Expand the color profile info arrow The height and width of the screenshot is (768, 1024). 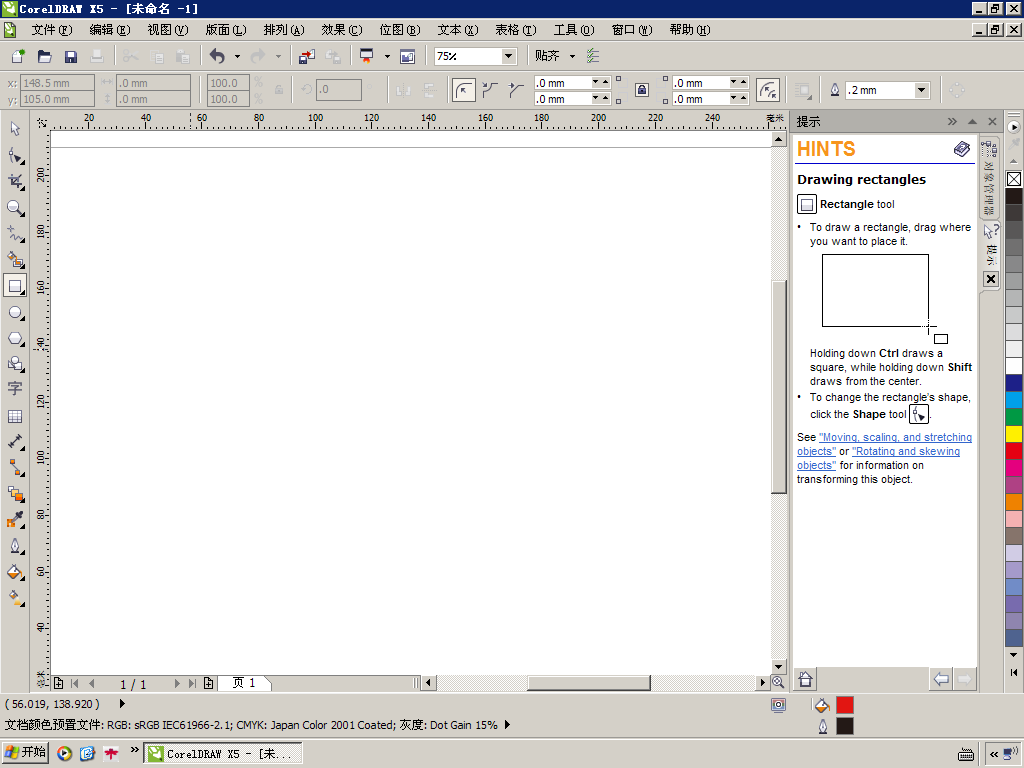507,725
